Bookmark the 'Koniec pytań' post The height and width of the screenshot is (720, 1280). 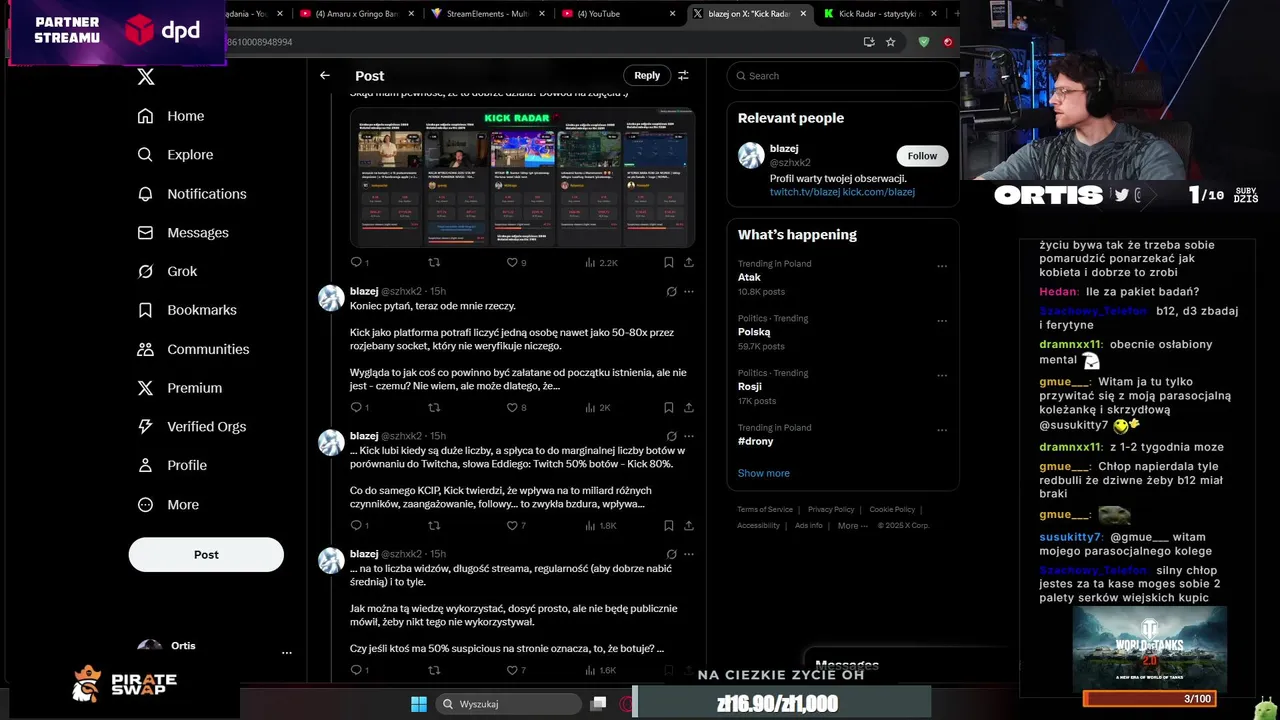pos(668,408)
